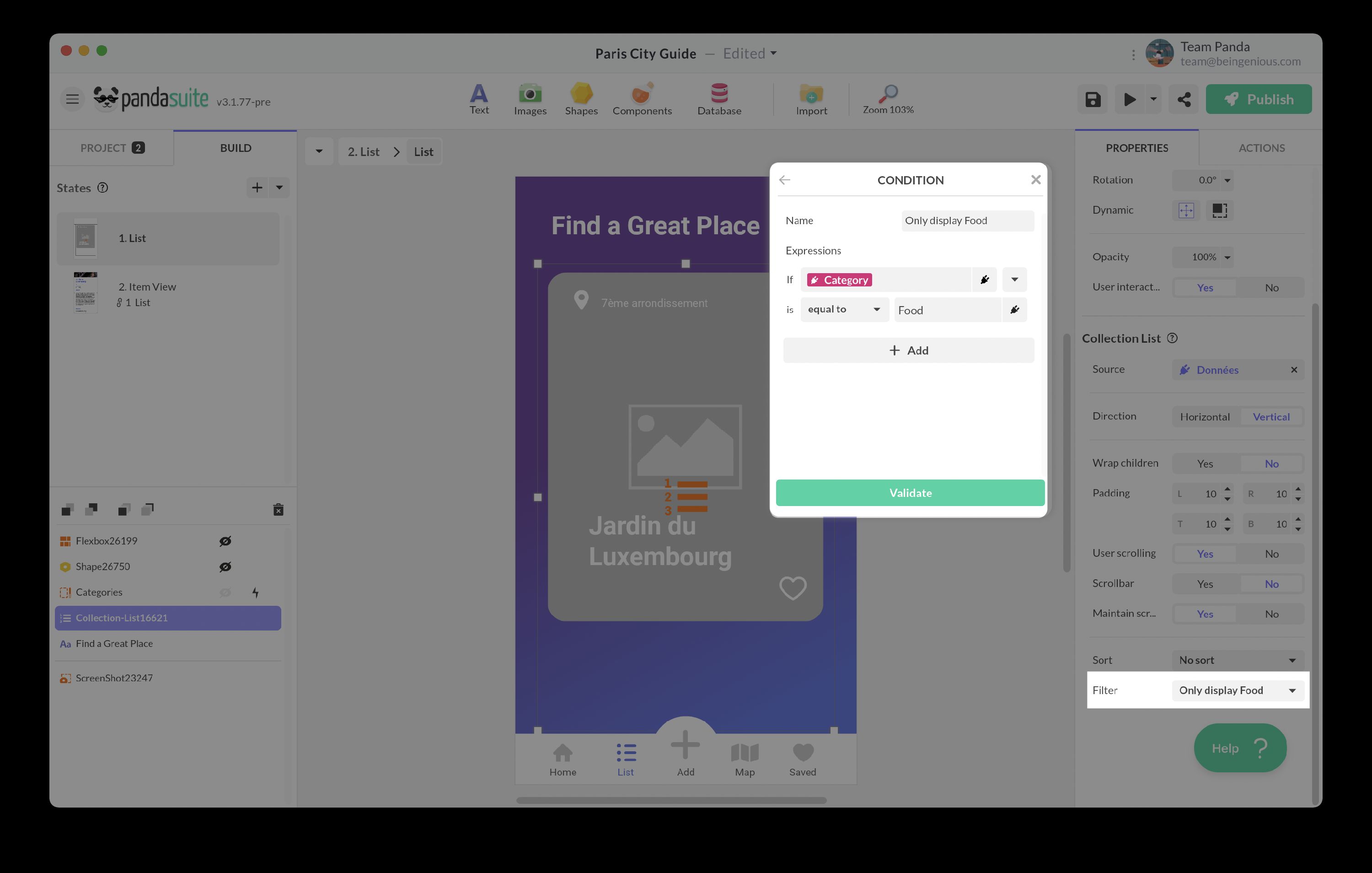Switch to the ACTIONS tab

point(1261,148)
